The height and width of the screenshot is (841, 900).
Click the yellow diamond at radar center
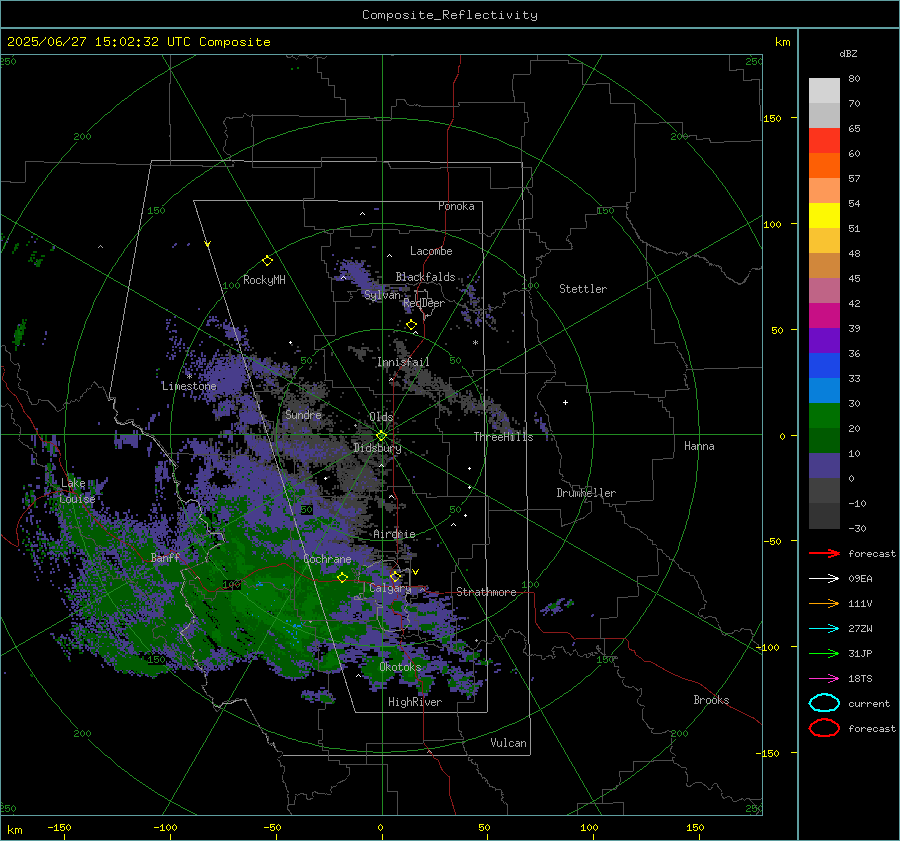click(x=381, y=436)
